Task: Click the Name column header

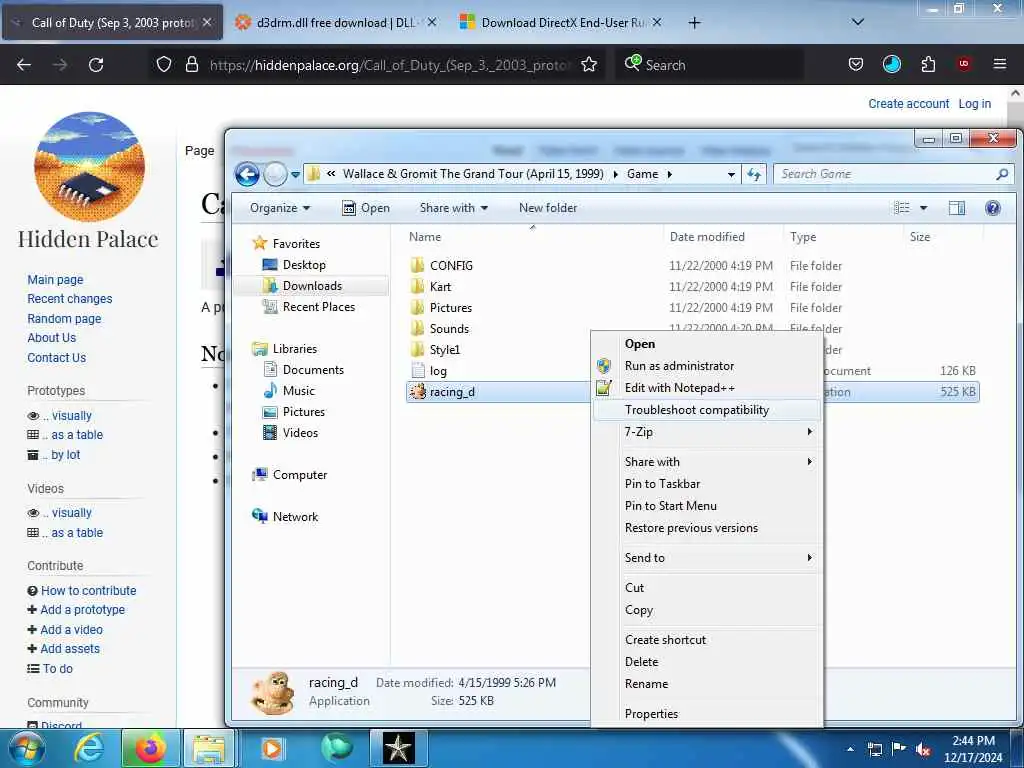Action: (x=425, y=237)
